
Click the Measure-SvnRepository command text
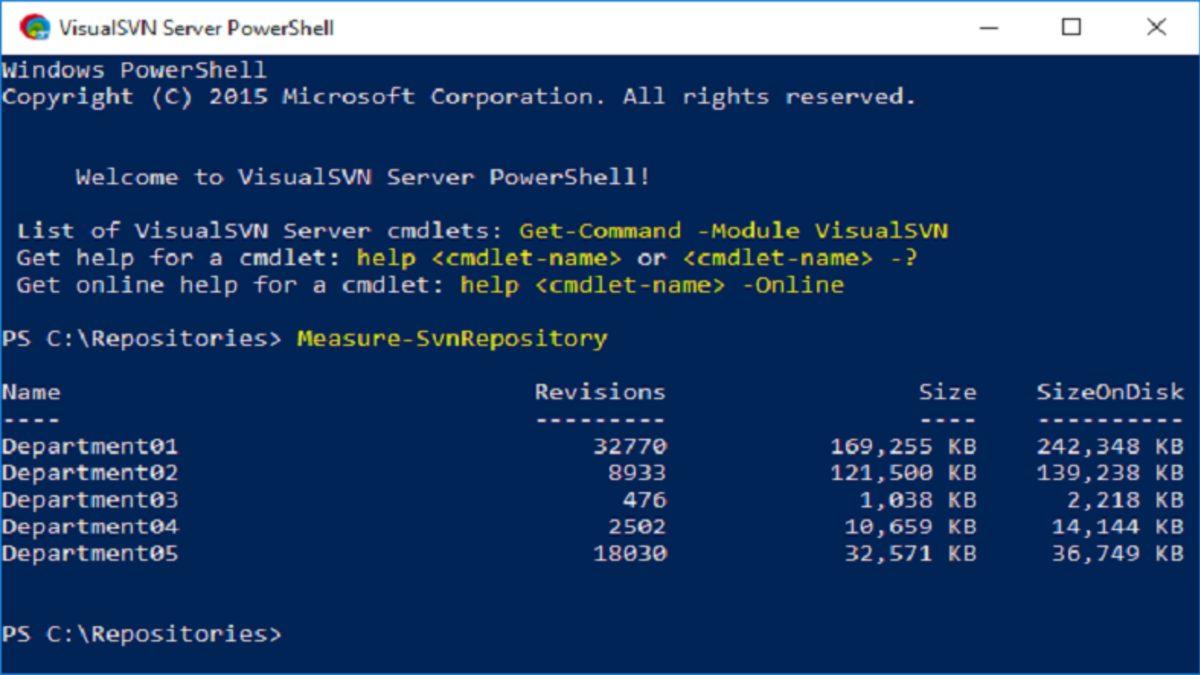pyautogui.click(x=452, y=338)
